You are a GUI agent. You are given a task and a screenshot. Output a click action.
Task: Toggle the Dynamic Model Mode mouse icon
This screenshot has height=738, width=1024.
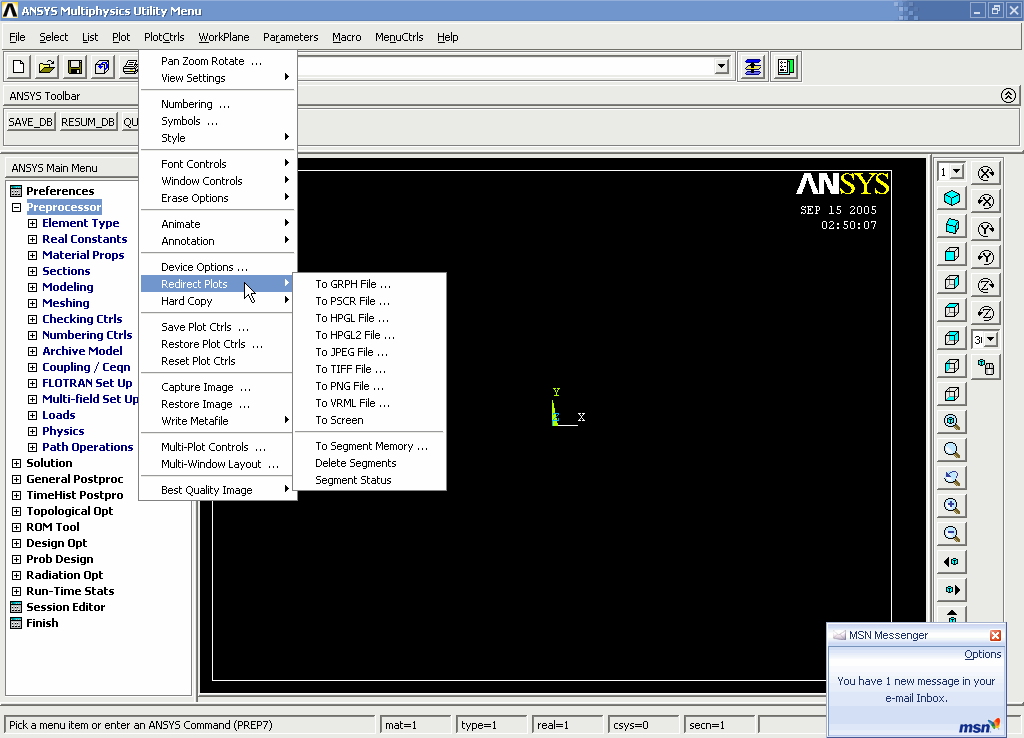point(985,366)
